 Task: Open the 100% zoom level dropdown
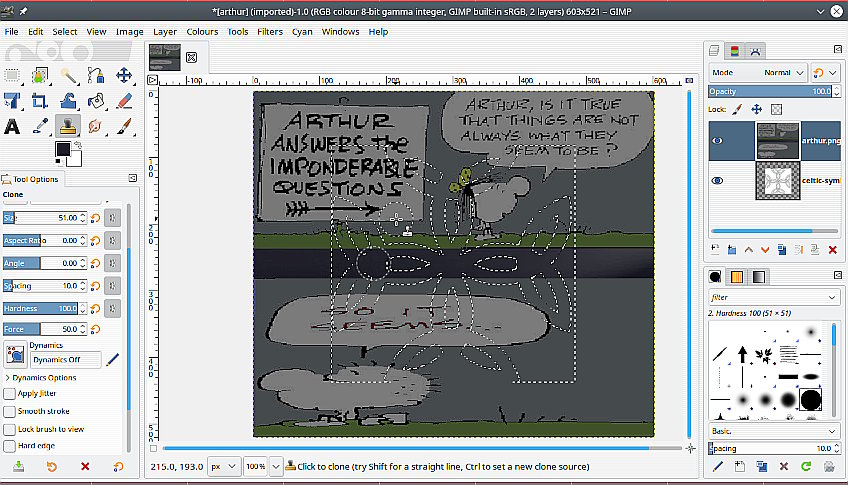276,466
